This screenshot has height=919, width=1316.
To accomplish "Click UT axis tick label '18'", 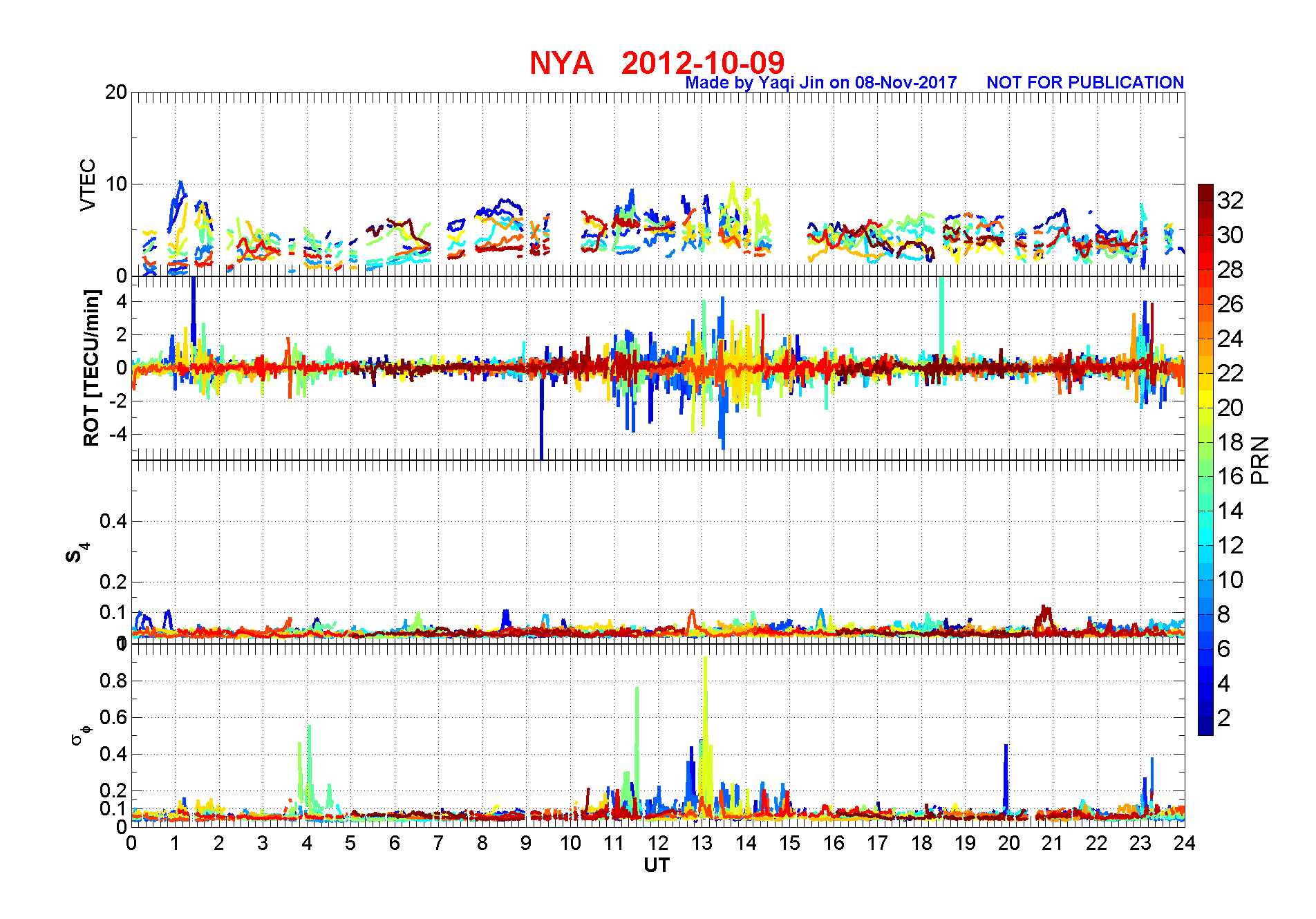I will point(921,843).
